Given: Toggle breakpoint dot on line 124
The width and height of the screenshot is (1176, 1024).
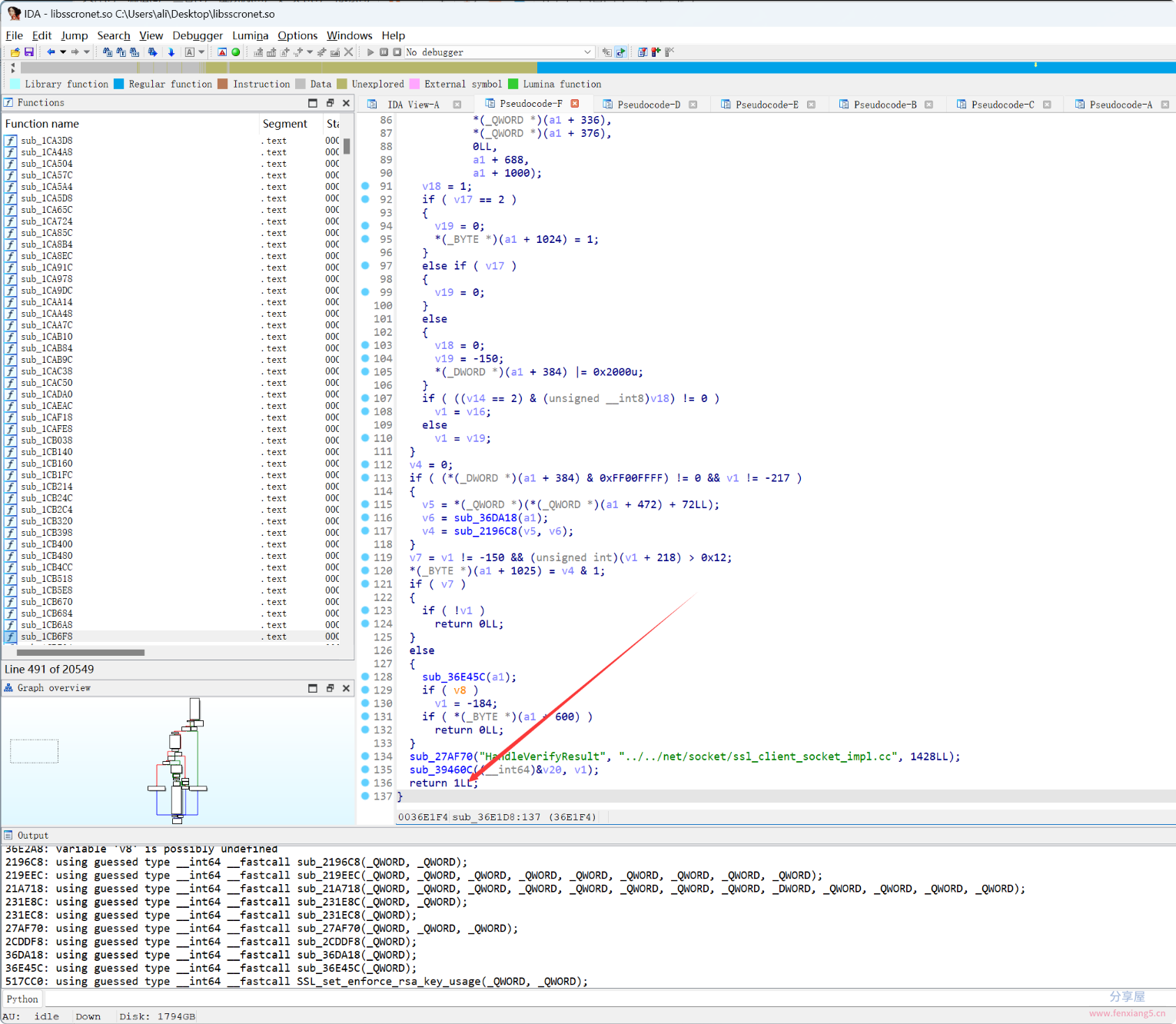Looking at the screenshot, I should [x=365, y=623].
